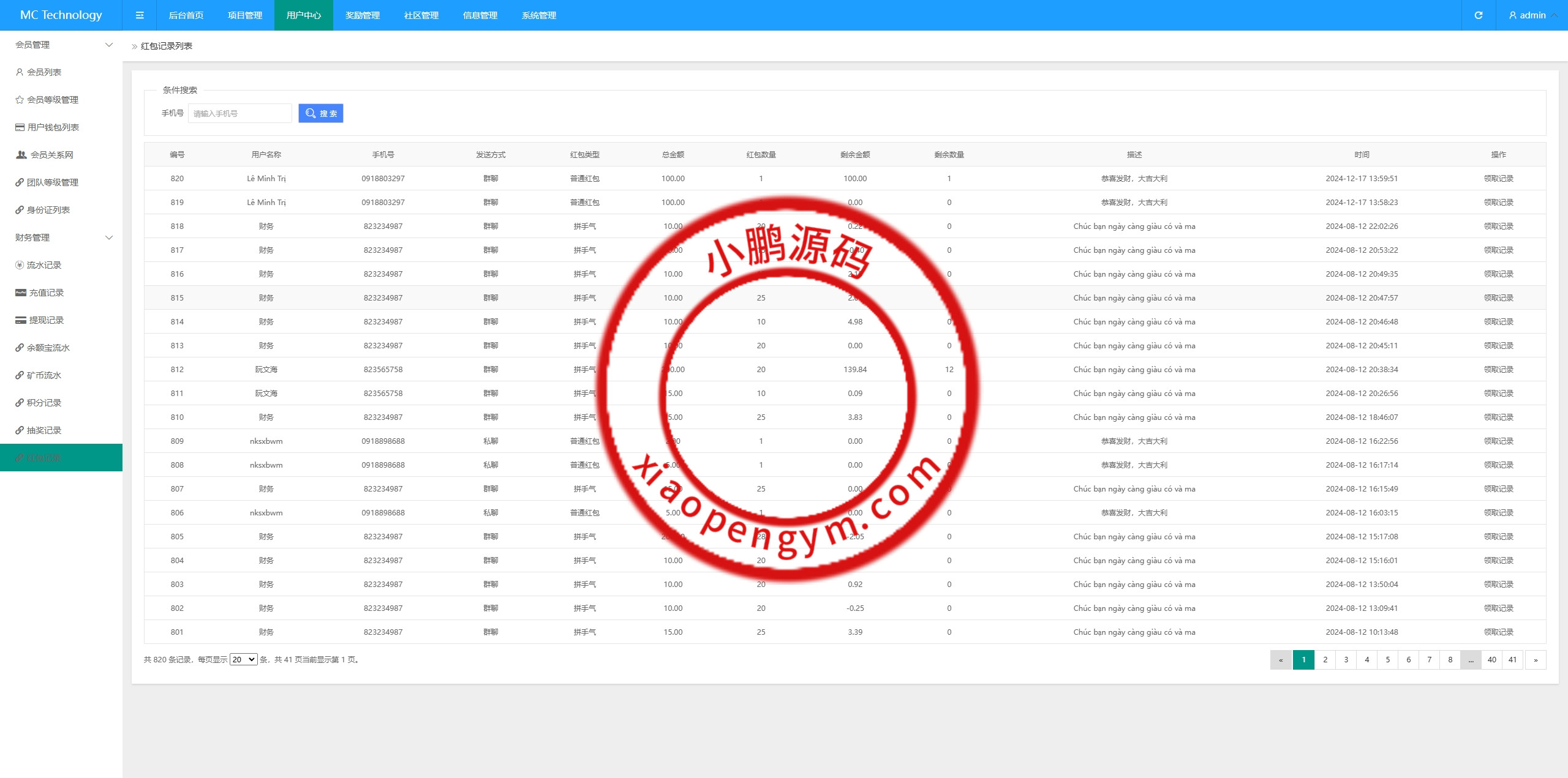The width and height of the screenshot is (1568, 778).
Task: Switch to 奖励管理 top menu
Action: pos(362,15)
